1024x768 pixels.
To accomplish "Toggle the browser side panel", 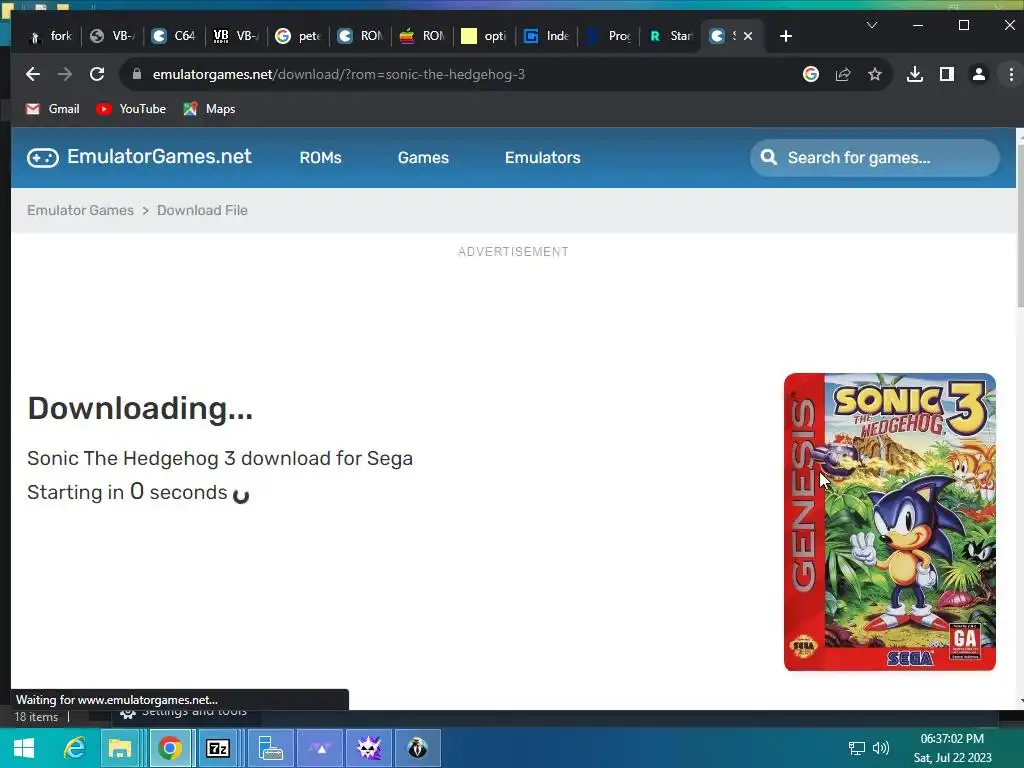I will (946, 74).
